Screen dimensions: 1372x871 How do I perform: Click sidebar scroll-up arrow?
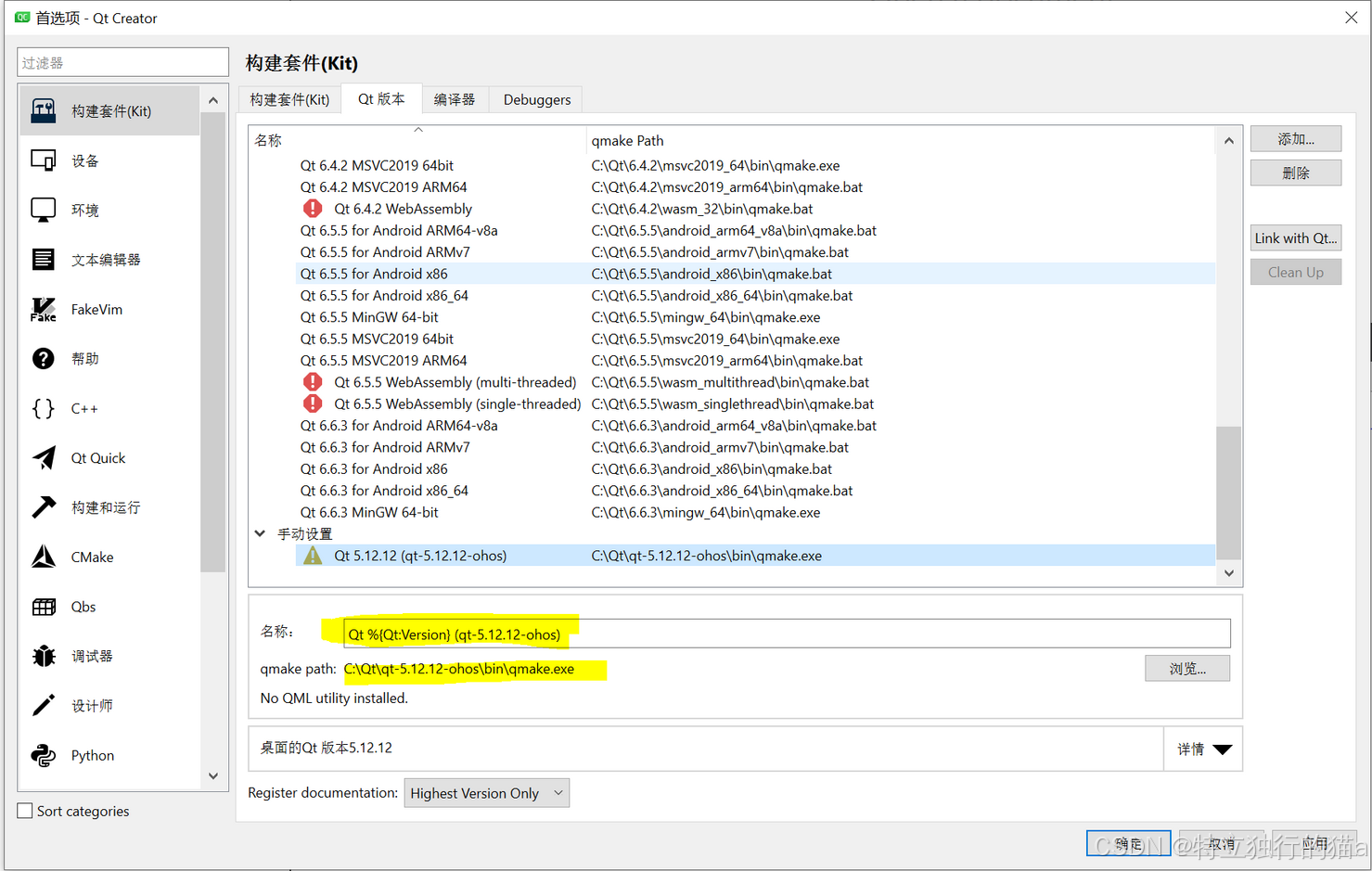(213, 100)
